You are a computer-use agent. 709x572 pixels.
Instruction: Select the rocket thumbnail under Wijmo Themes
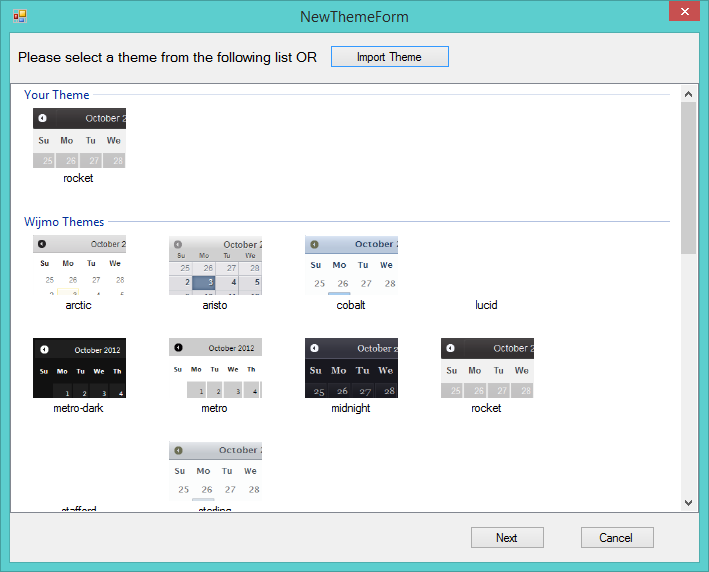487,368
